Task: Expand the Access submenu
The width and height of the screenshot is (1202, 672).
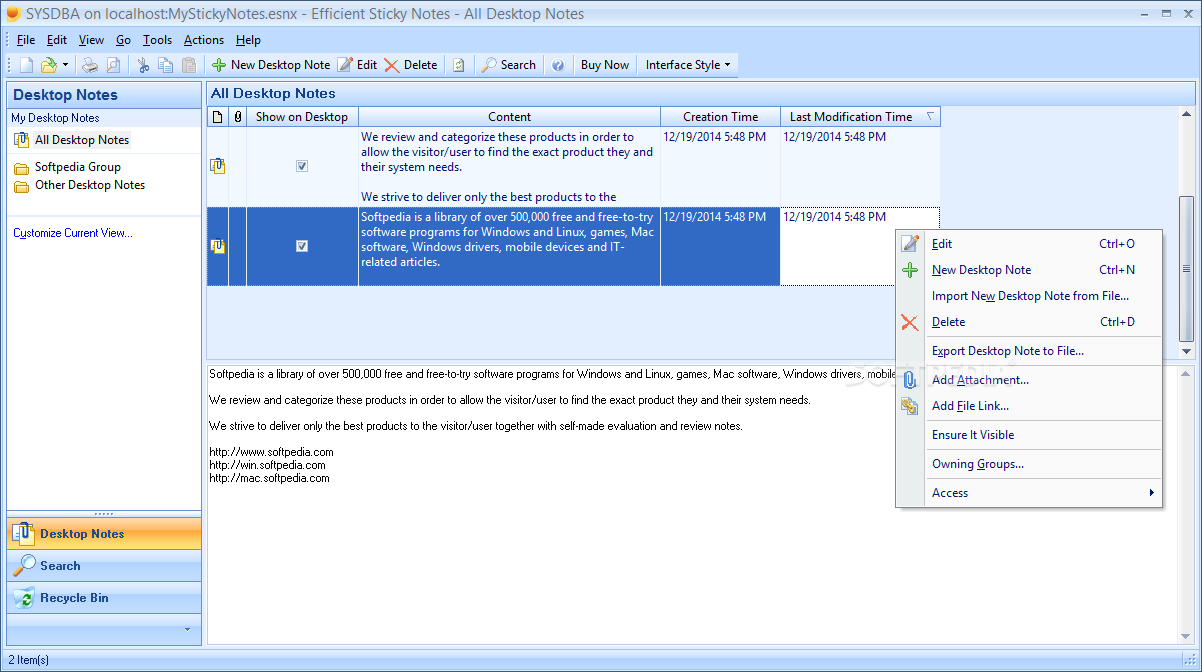Action: click(1029, 493)
